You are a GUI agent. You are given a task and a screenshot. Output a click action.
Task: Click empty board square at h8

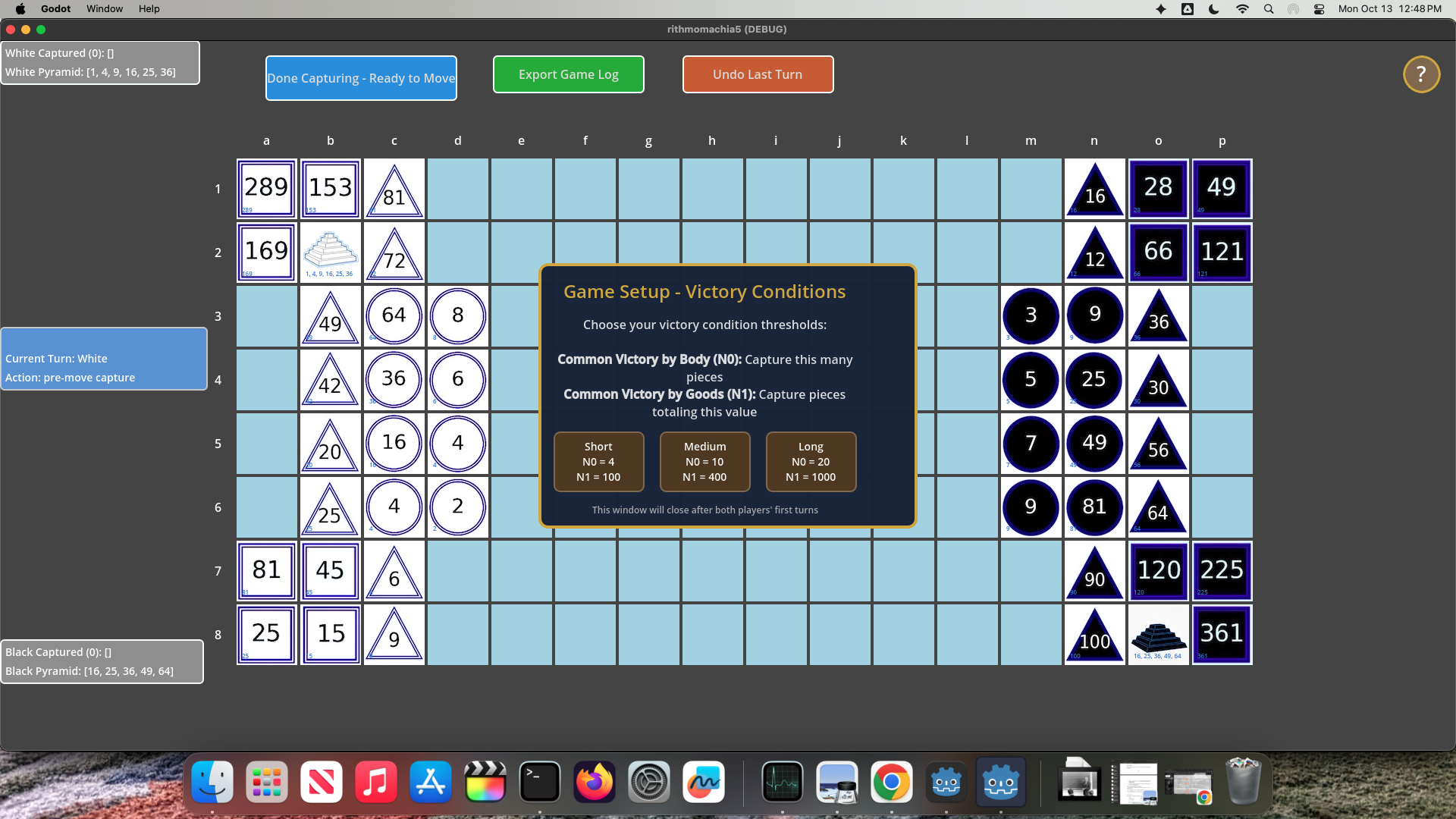tap(712, 635)
